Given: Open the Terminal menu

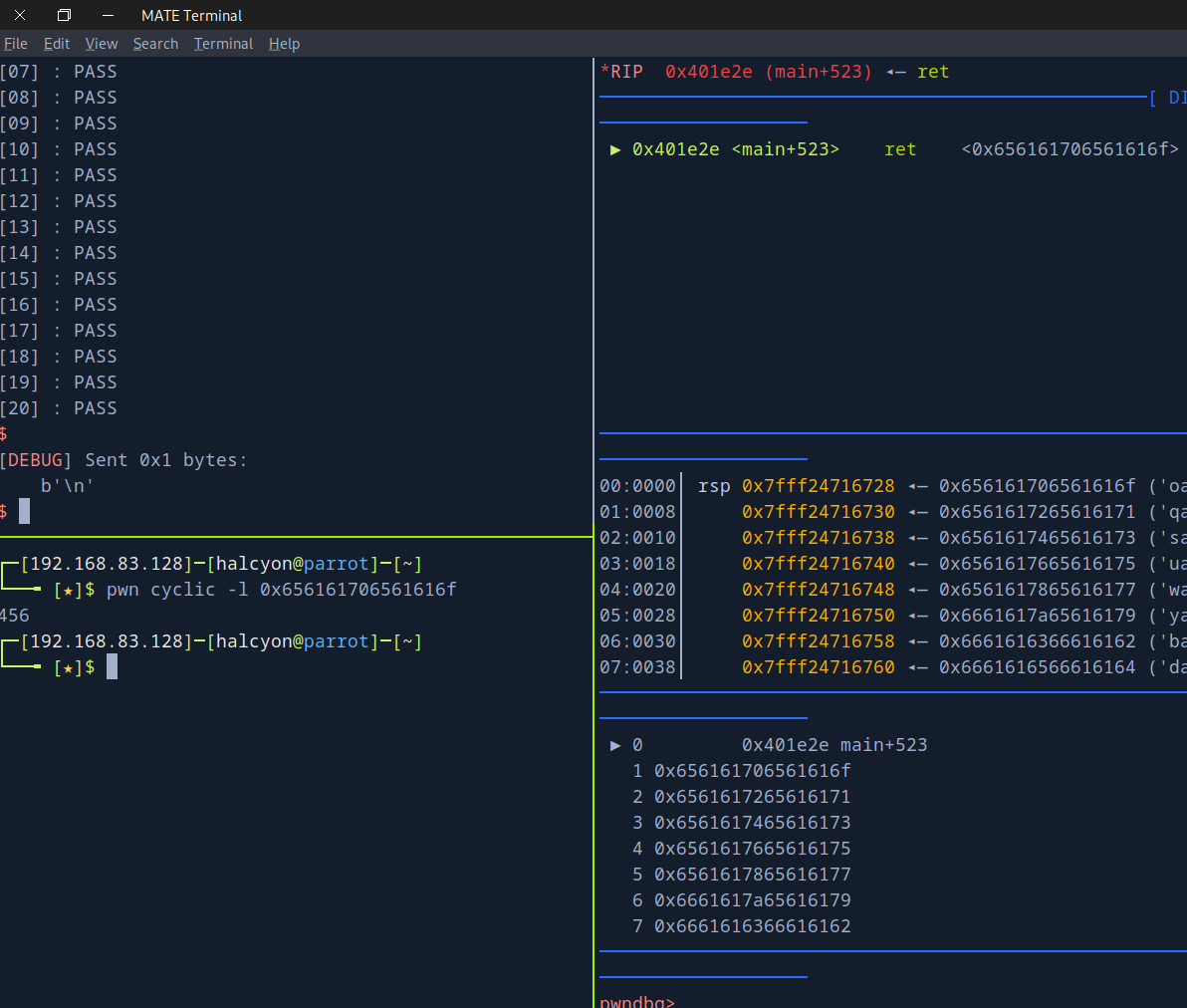Looking at the screenshot, I should coord(223,44).
